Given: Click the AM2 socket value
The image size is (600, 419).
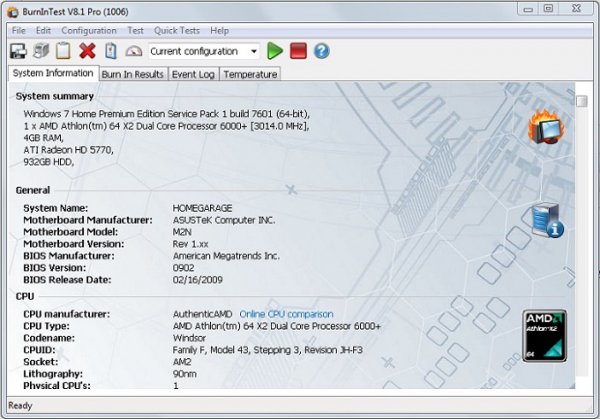Looking at the screenshot, I should 182,362.
